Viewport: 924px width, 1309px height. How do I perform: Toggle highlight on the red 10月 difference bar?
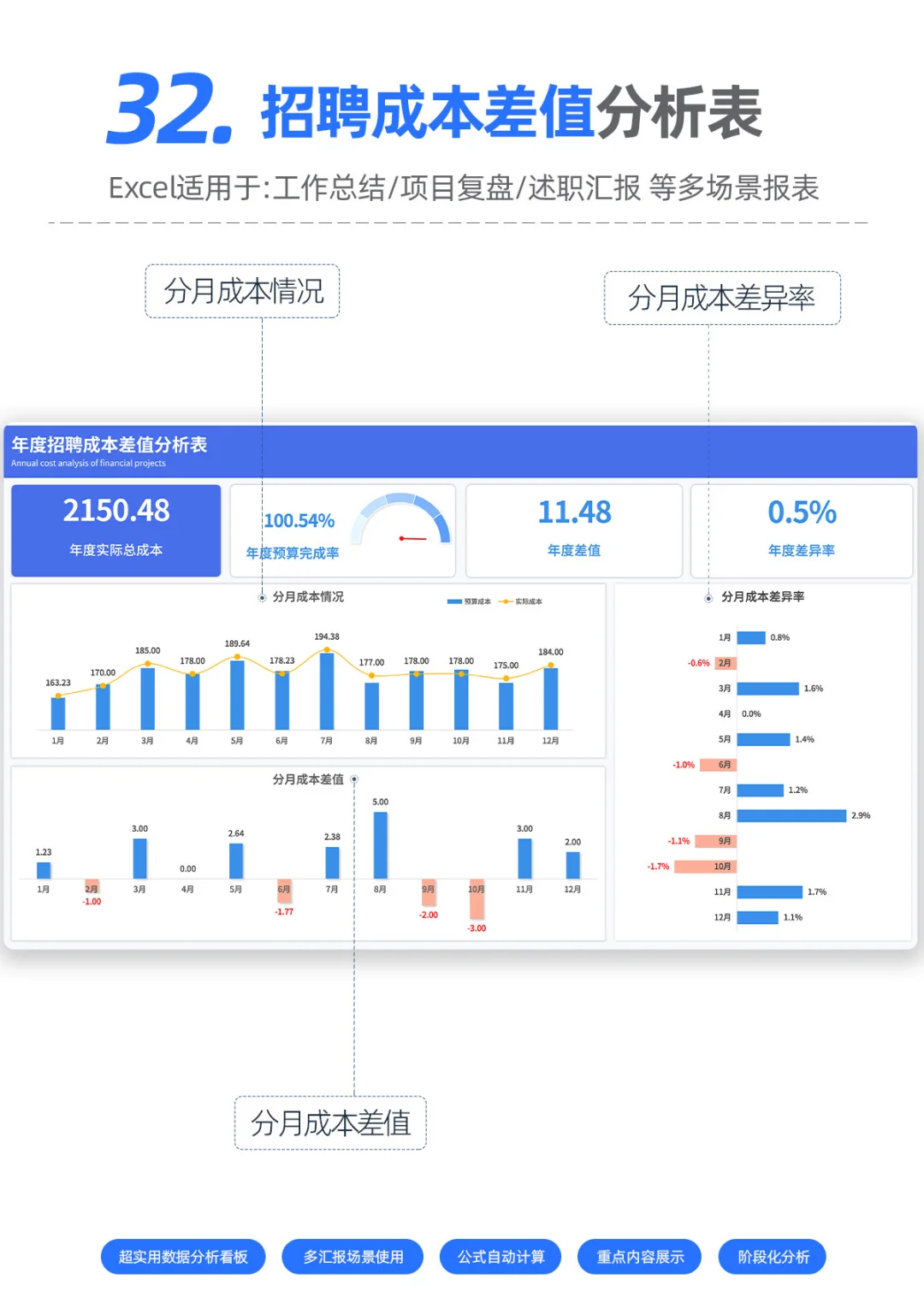(477, 898)
